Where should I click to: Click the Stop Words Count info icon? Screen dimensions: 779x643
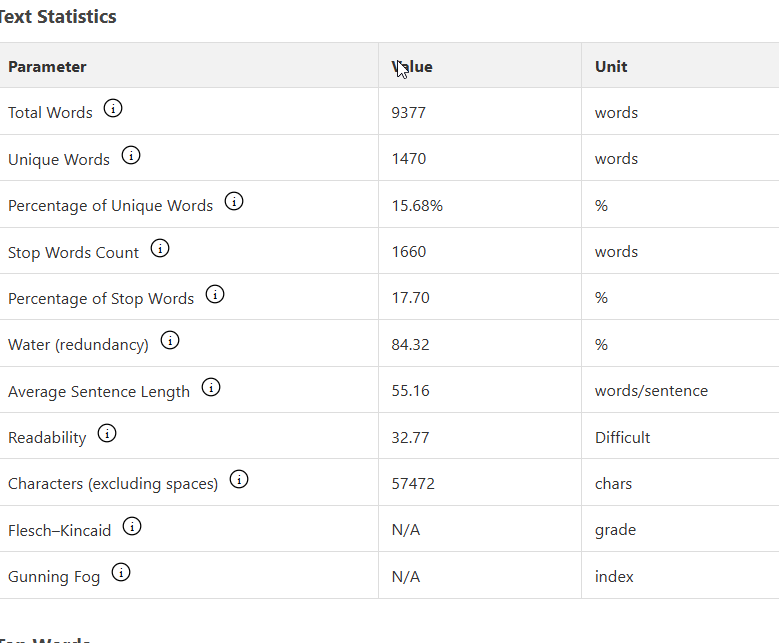pos(160,248)
